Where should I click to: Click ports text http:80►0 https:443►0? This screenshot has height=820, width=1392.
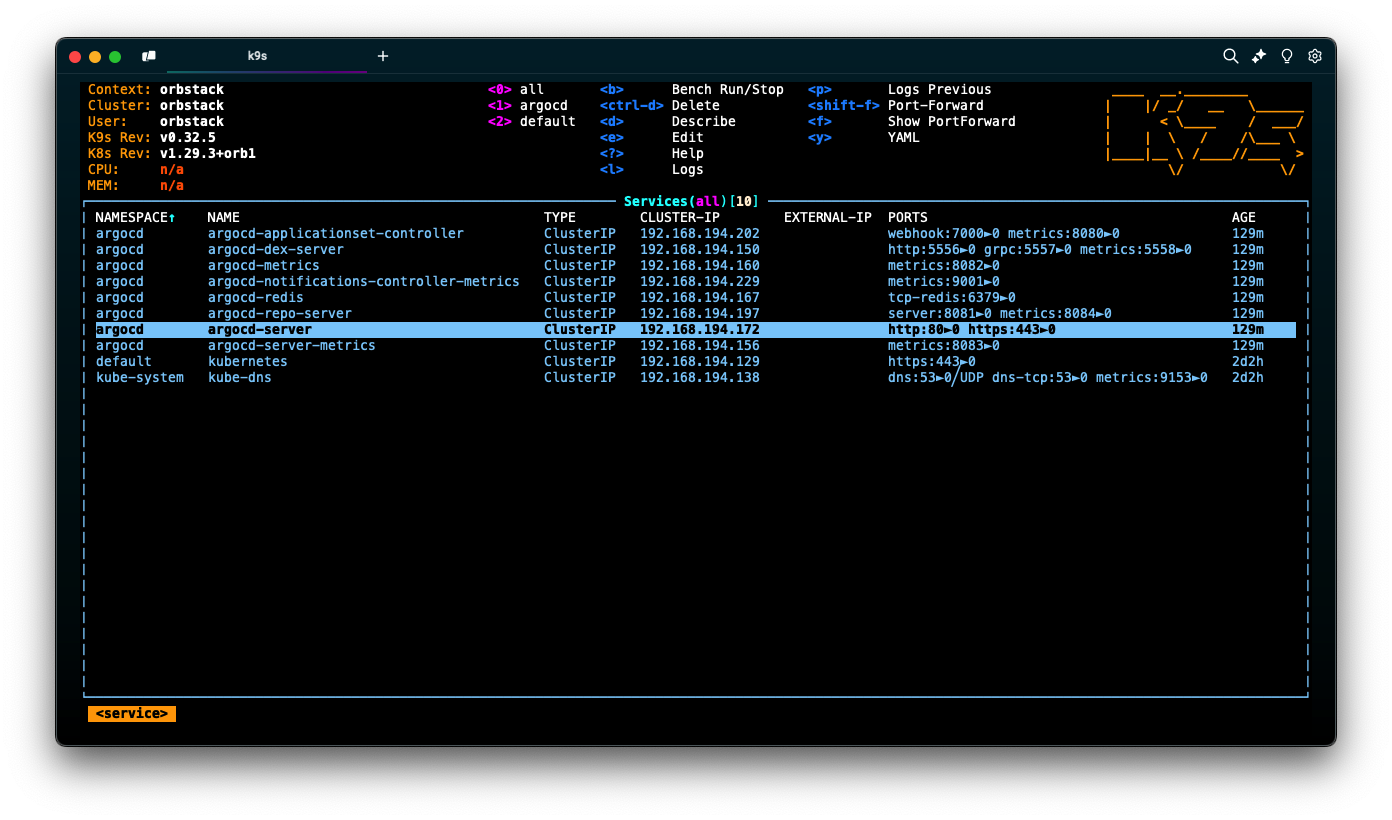click(972, 329)
